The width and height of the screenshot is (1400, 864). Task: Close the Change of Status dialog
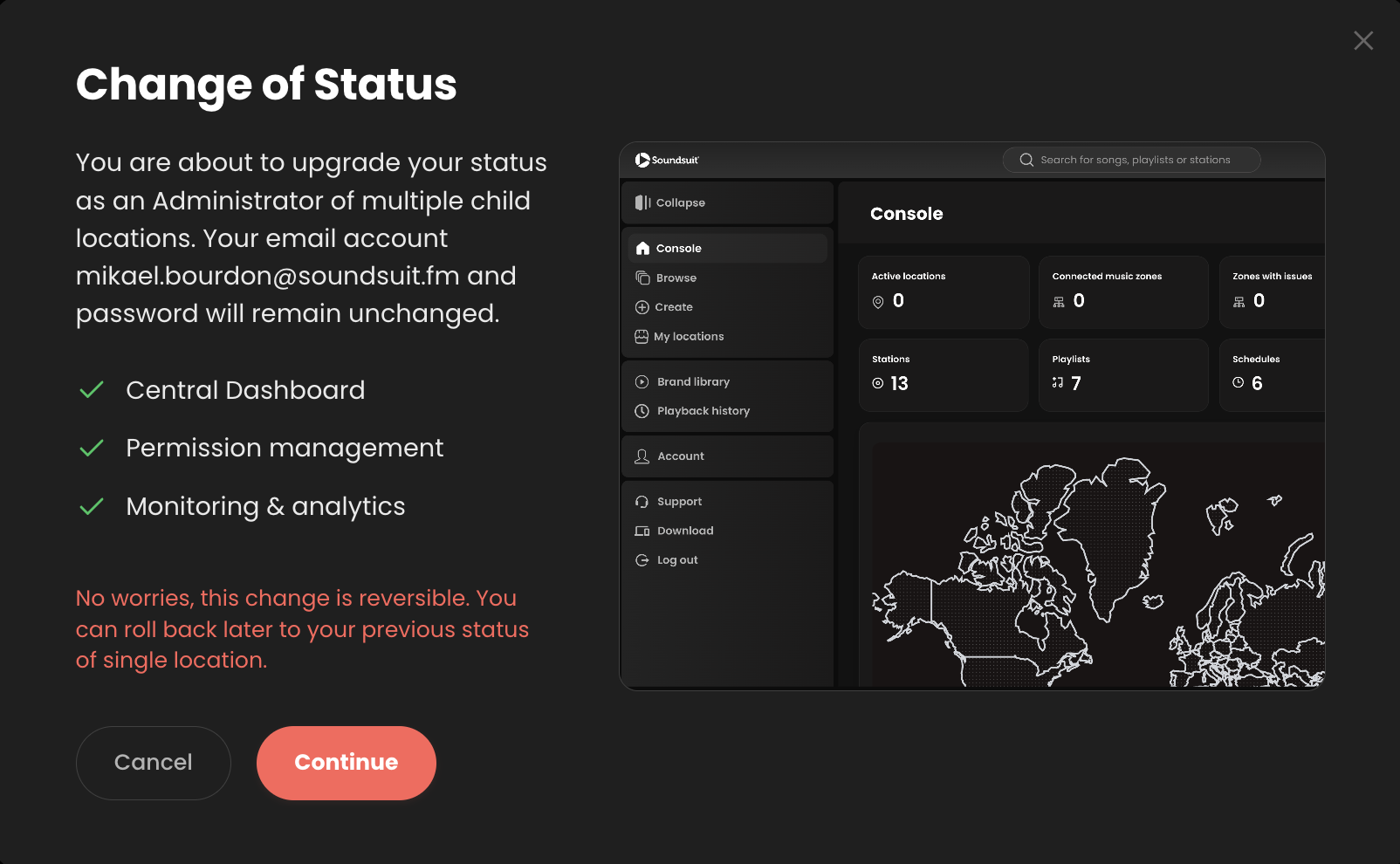coord(1363,40)
